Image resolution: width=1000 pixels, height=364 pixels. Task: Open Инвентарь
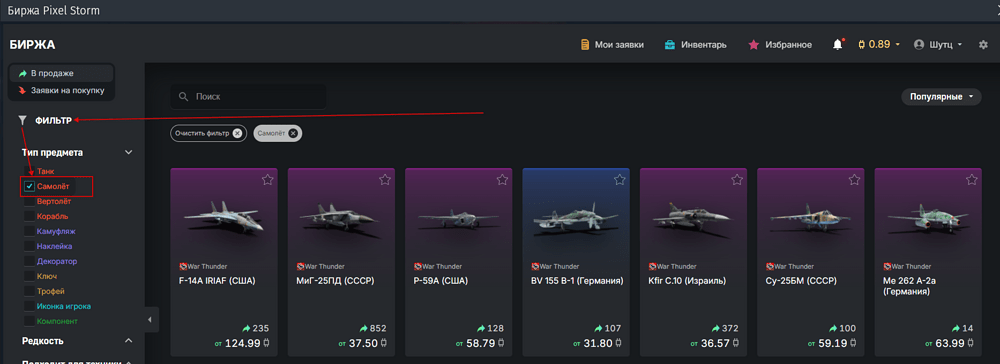695,45
